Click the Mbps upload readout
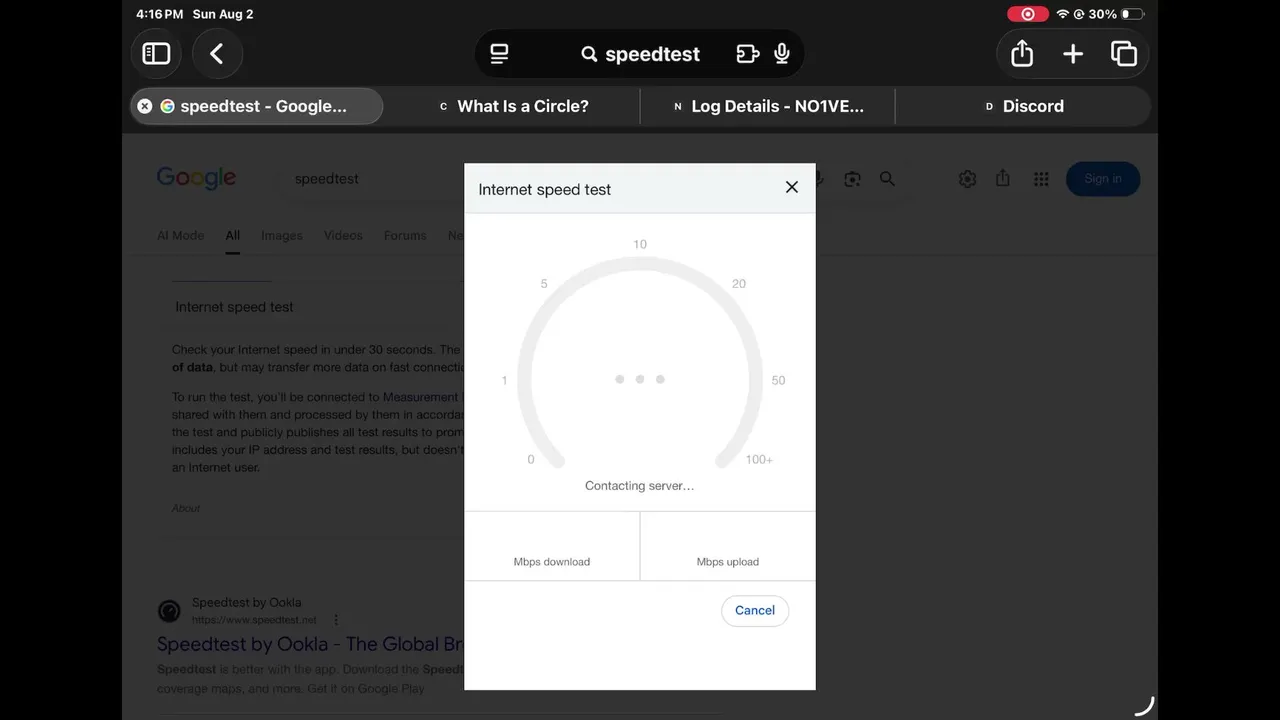 [x=728, y=546]
